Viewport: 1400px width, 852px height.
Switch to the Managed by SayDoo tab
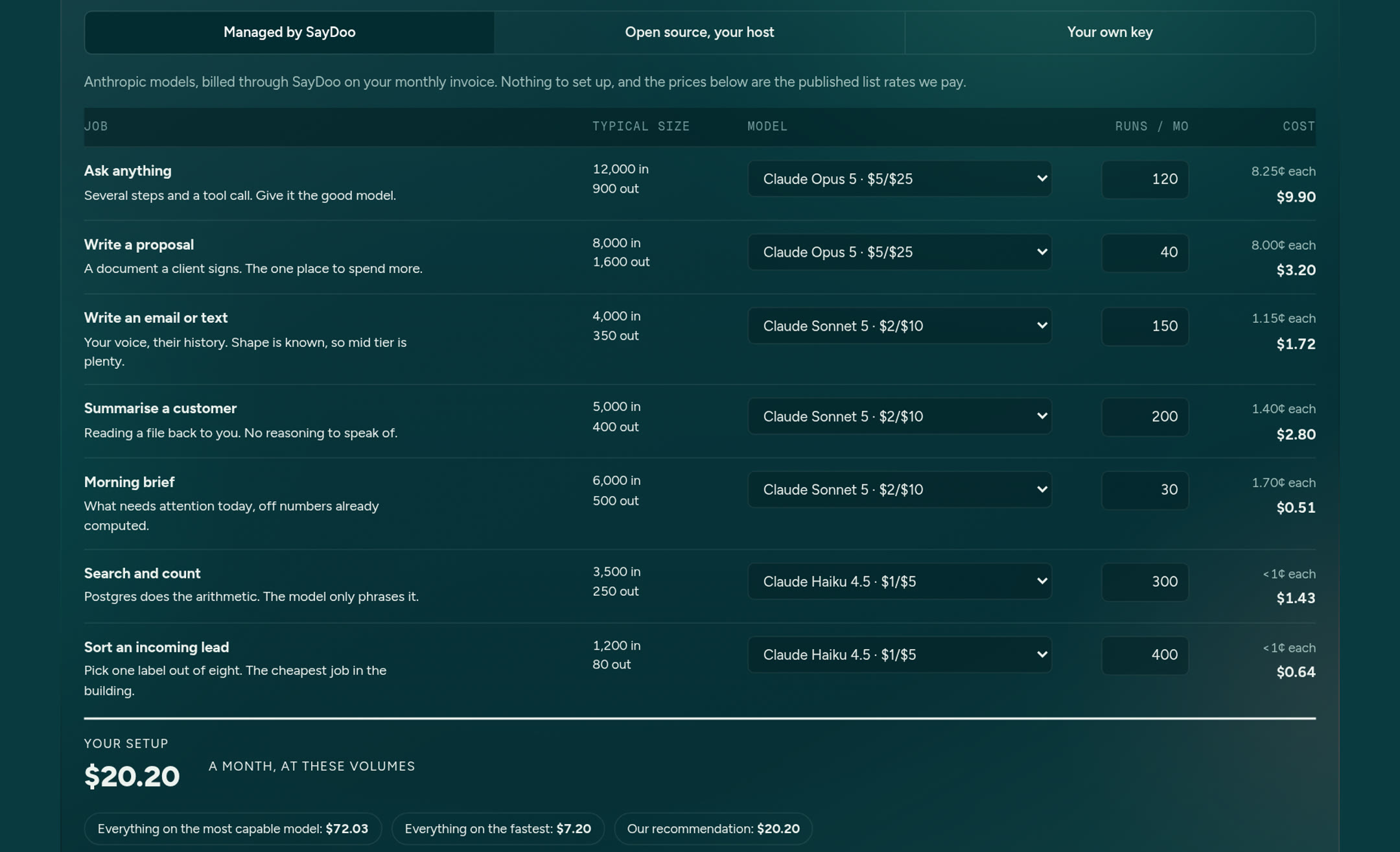coord(289,32)
